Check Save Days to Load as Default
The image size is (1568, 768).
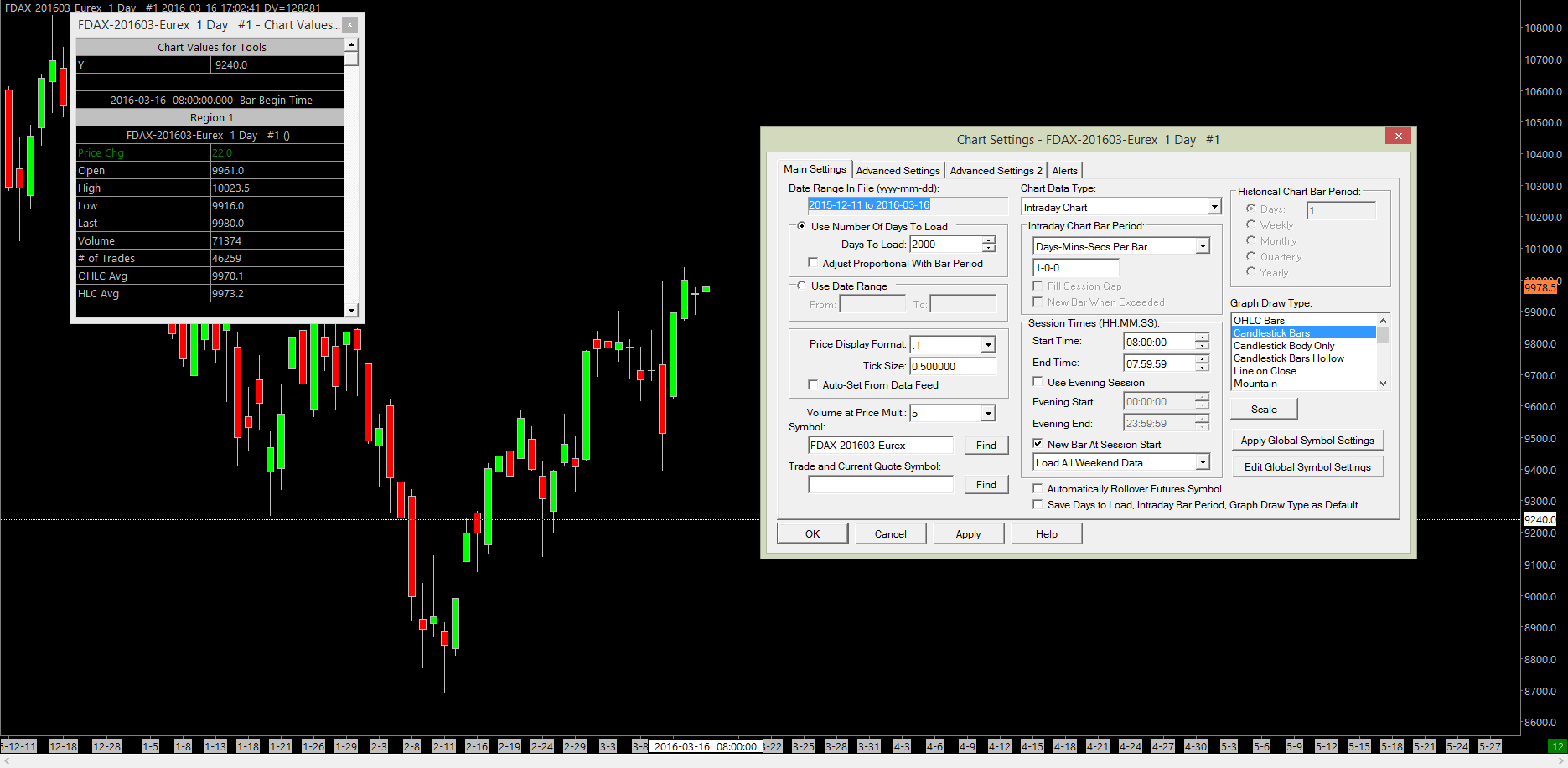1038,504
